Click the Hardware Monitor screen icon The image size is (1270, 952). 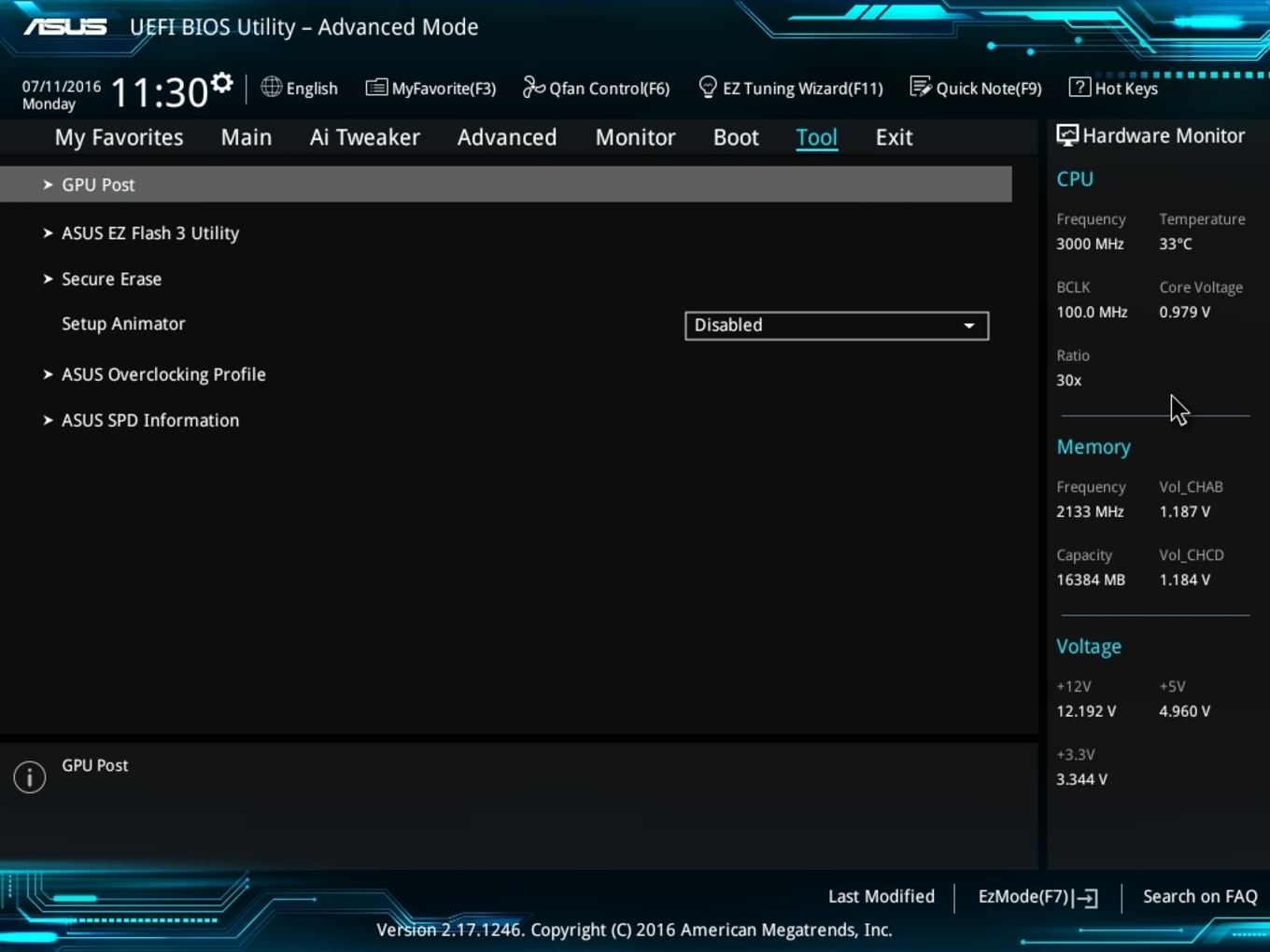pos(1067,136)
